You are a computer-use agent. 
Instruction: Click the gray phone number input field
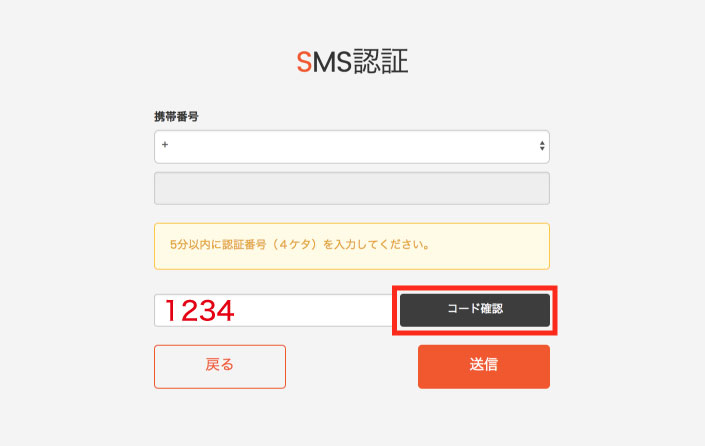pyautogui.click(x=352, y=188)
